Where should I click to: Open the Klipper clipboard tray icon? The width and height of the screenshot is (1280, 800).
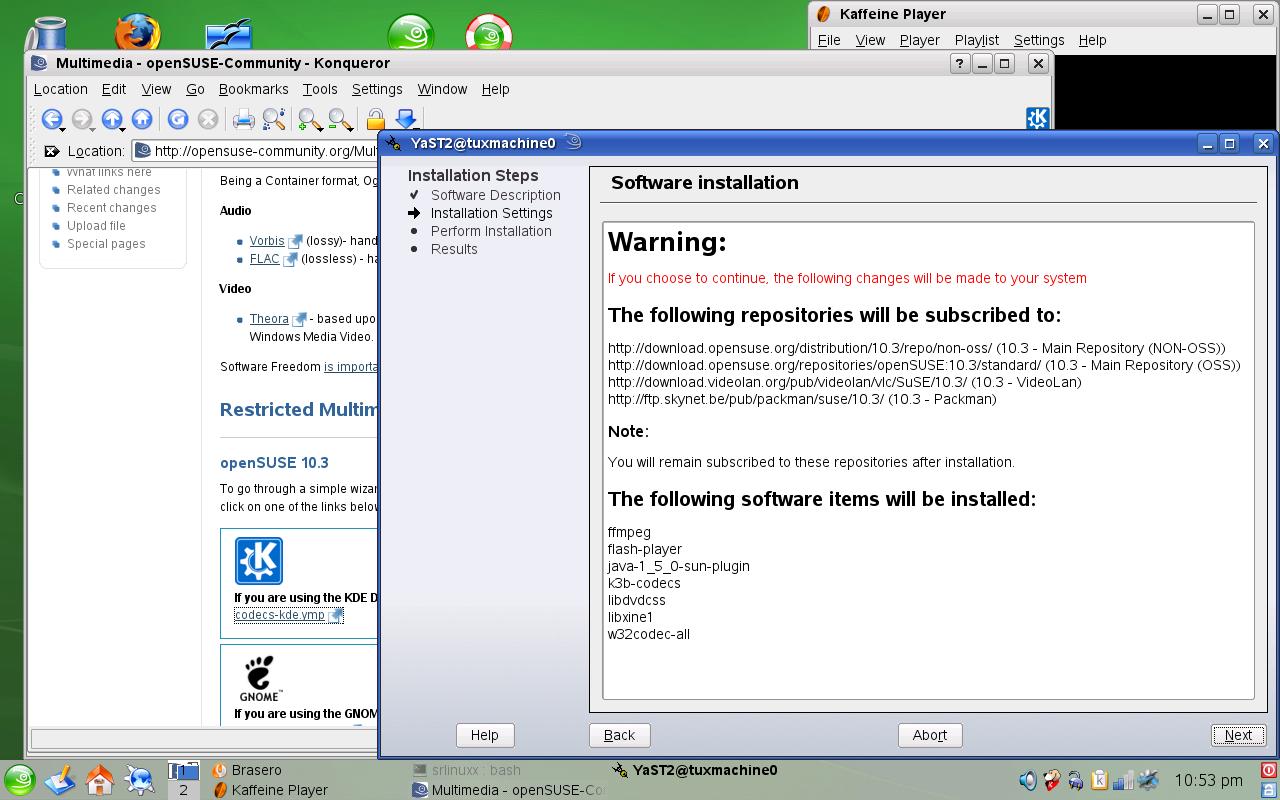[1099, 780]
